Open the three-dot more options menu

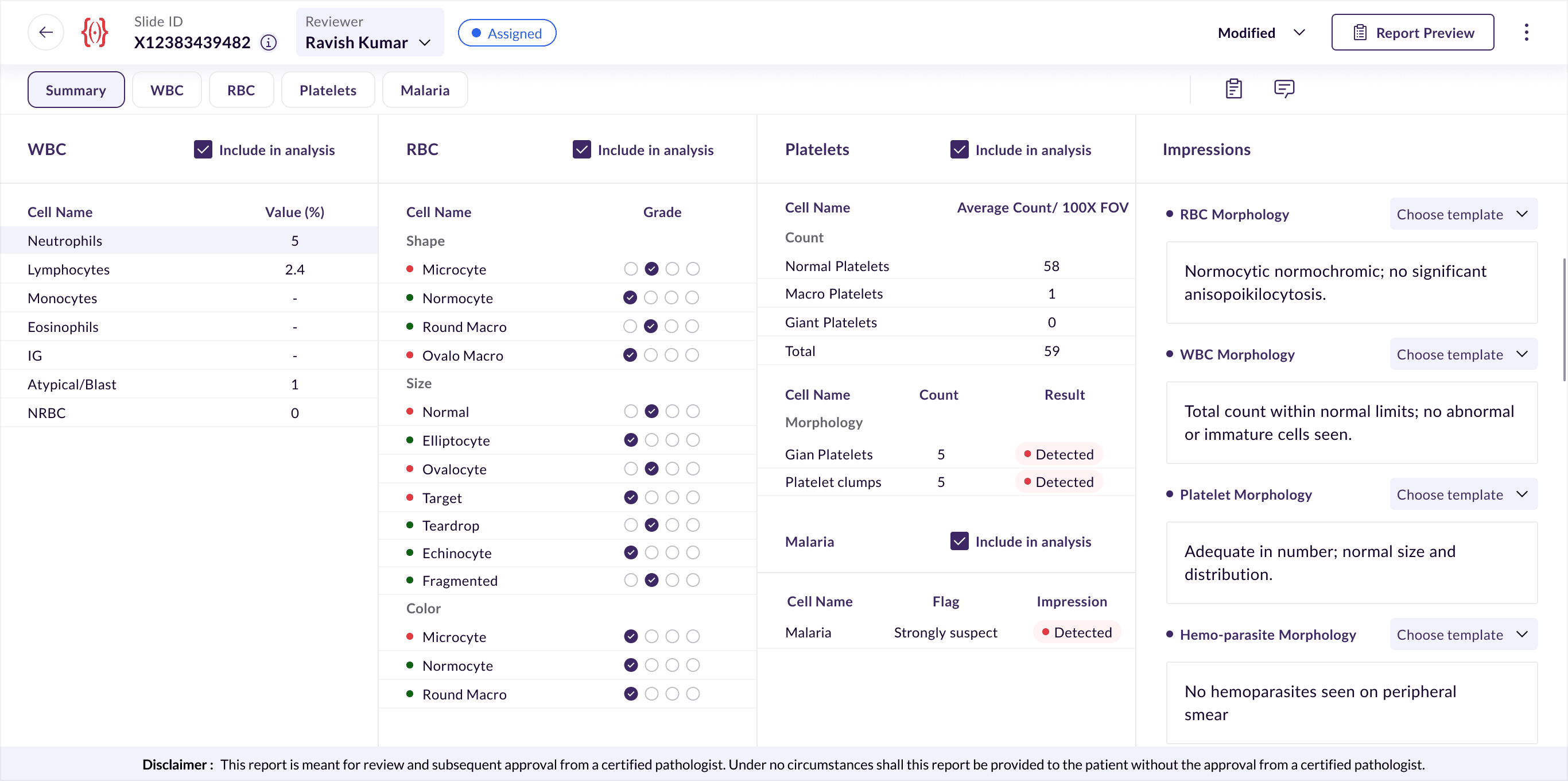[1526, 32]
